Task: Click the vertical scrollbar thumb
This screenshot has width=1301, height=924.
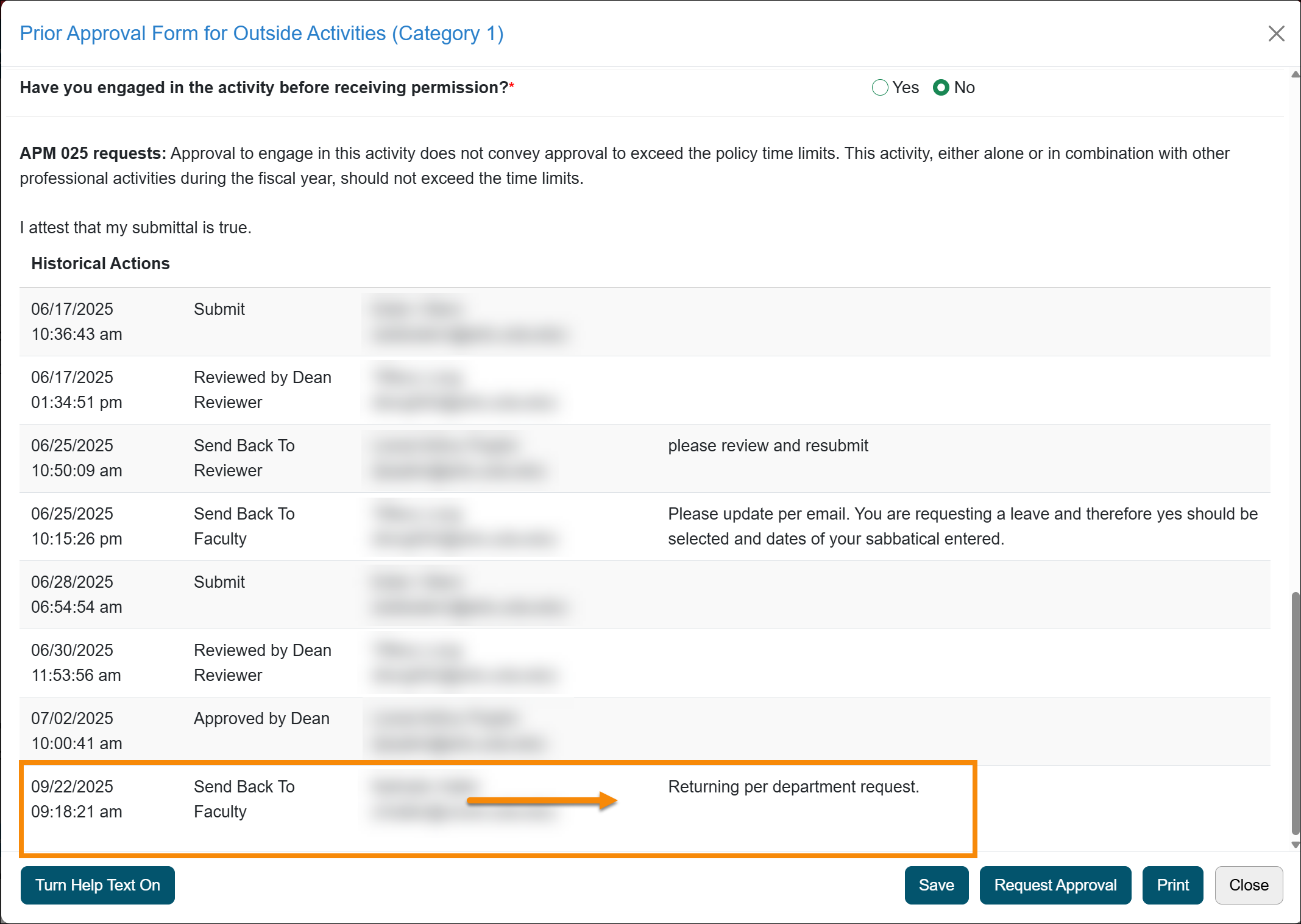Action: click(x=1295, y=713)
